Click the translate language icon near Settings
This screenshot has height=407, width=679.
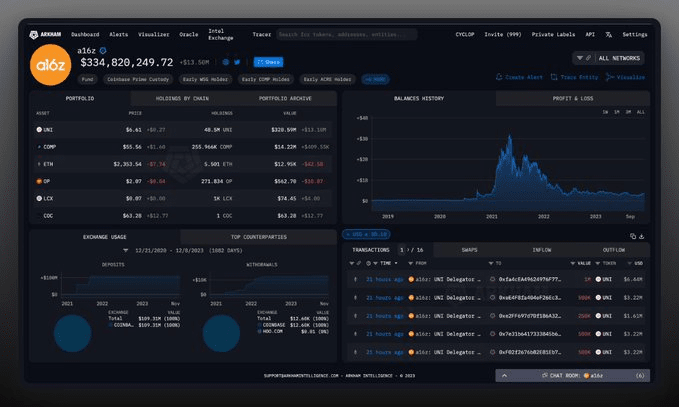(x=607, y=34)
